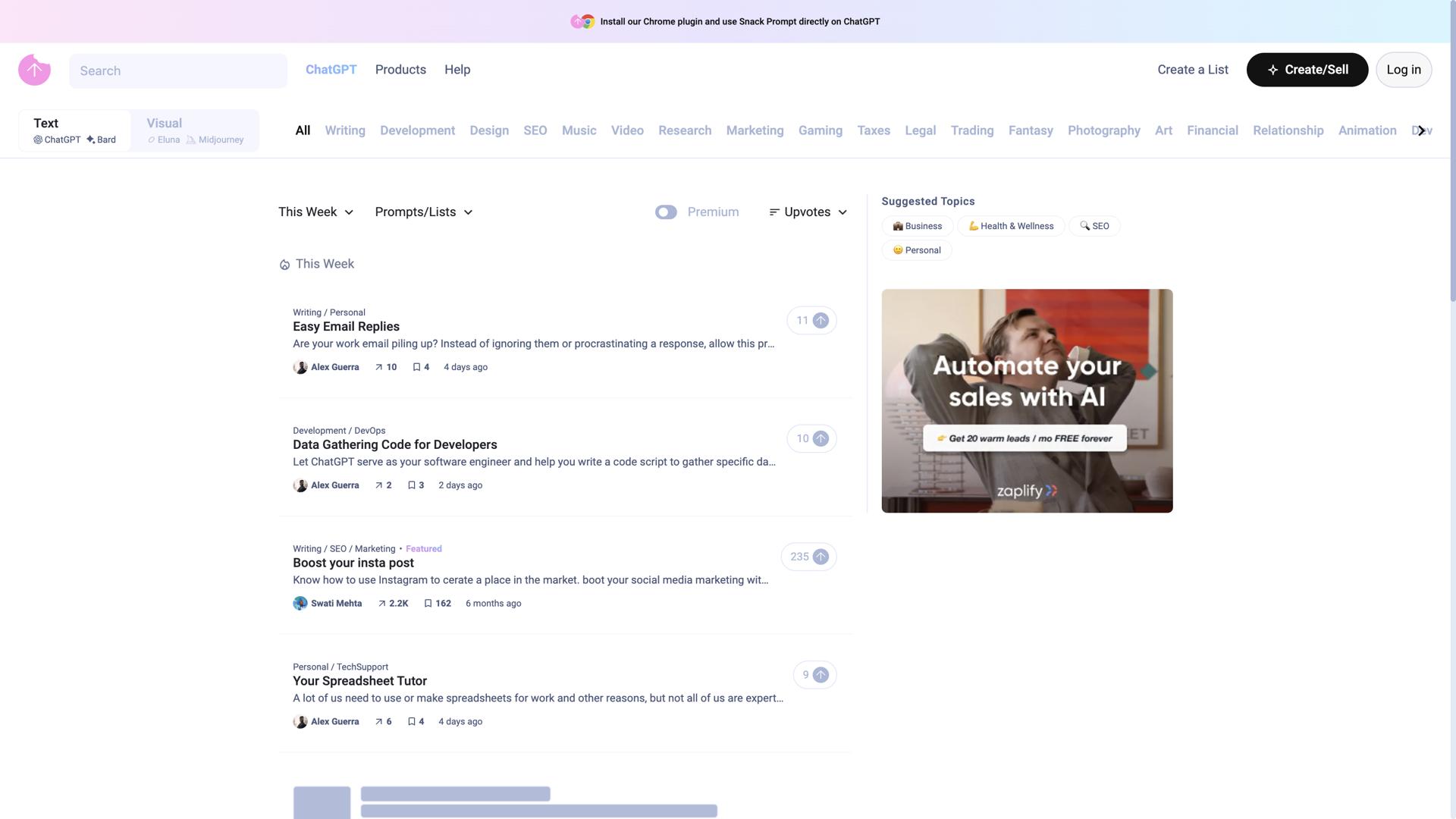Viewport: 1456px width, 819px height.
Task: Open the Products menu item
Action: (400, 70)
